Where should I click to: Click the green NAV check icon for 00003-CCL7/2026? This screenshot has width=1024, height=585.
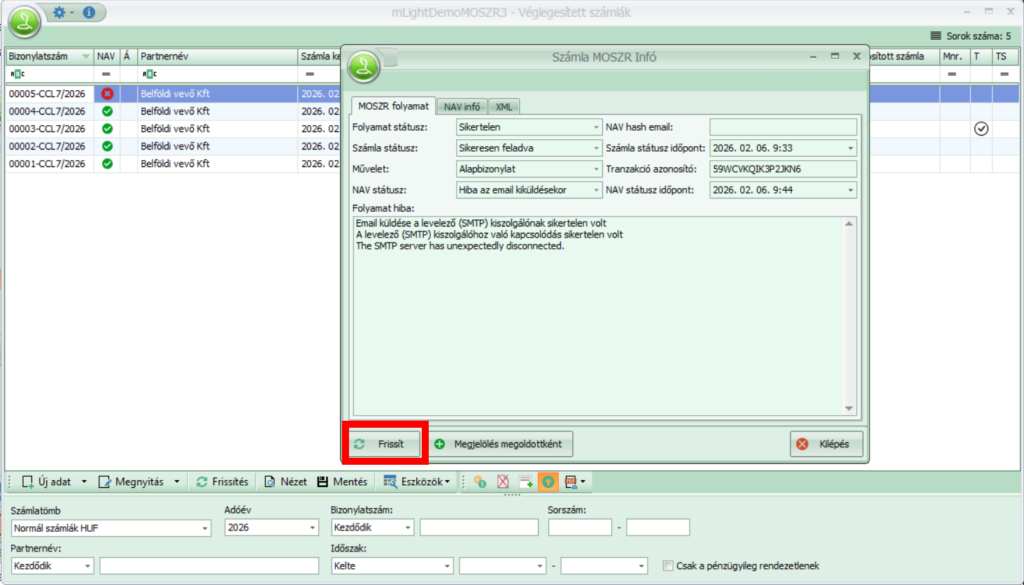(107, 129)
